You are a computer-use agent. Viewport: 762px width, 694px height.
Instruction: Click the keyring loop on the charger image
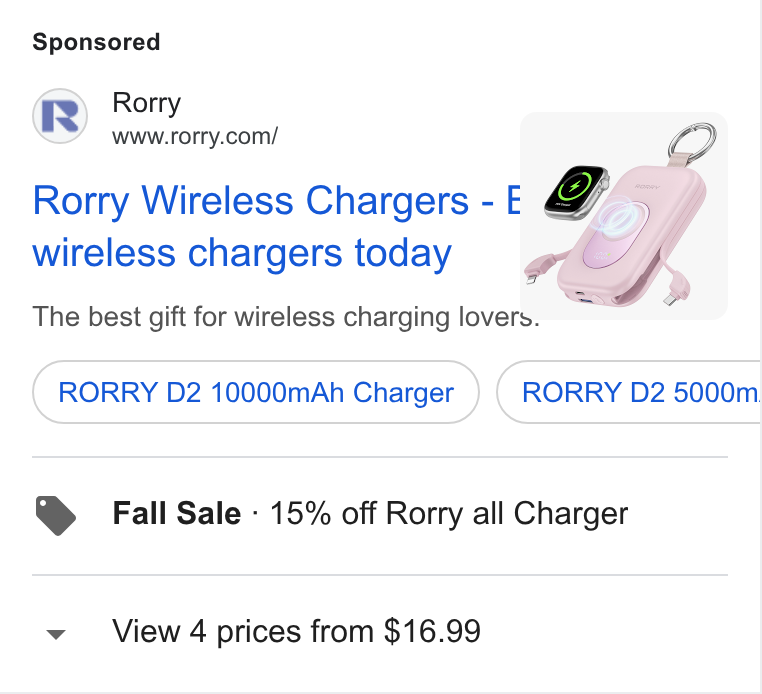click(x=693, y=139)
